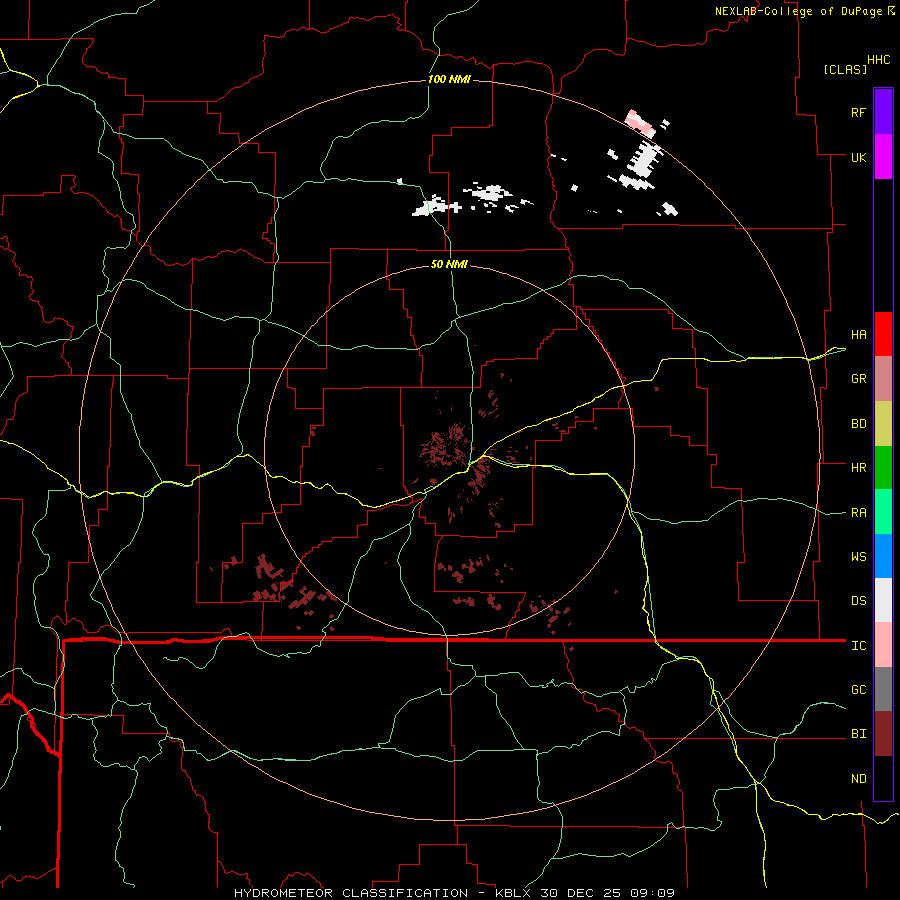The width and height of the screenshot is (900, 900).
Task: Click the WS legend label
Action: coord(858,557)
